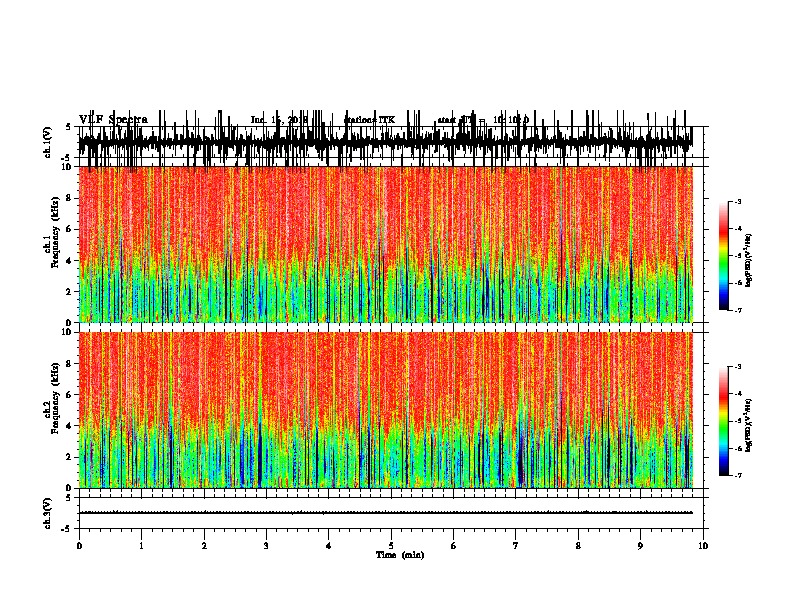Click the ch.1 spectrogram color bar
The image size is (792, 612).
[x=723, y=256]
